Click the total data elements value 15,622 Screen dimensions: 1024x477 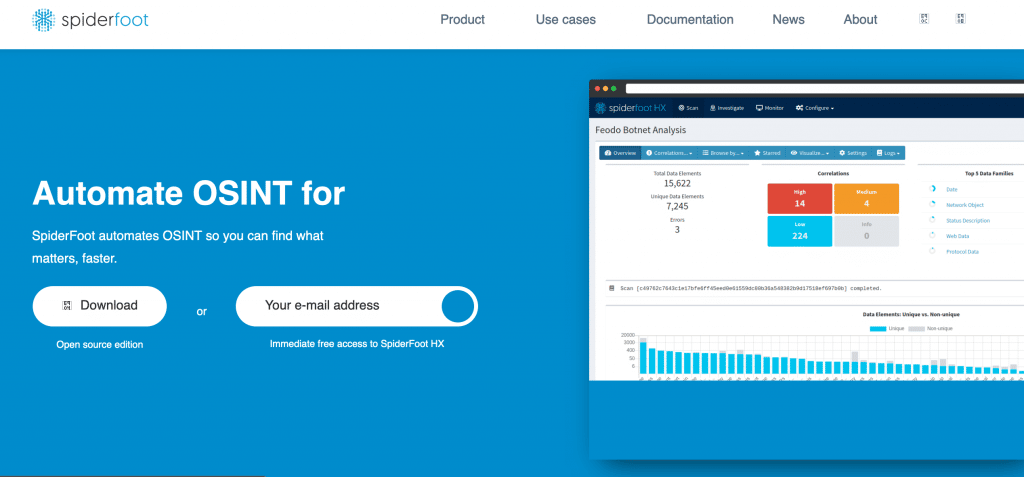coord(678,184)
